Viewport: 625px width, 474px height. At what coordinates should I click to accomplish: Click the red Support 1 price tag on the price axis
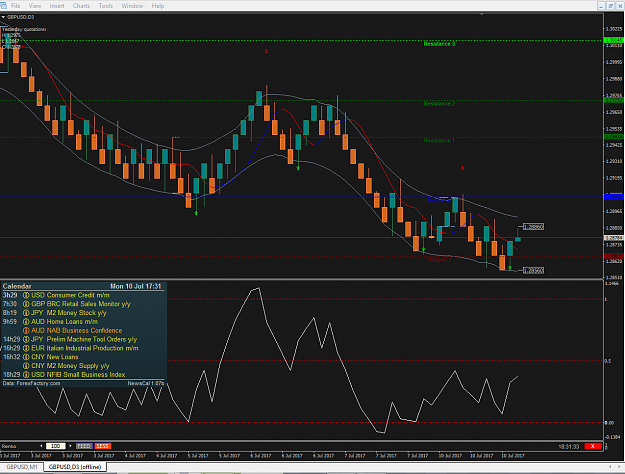pyautogui.click(x=614, y=256)
